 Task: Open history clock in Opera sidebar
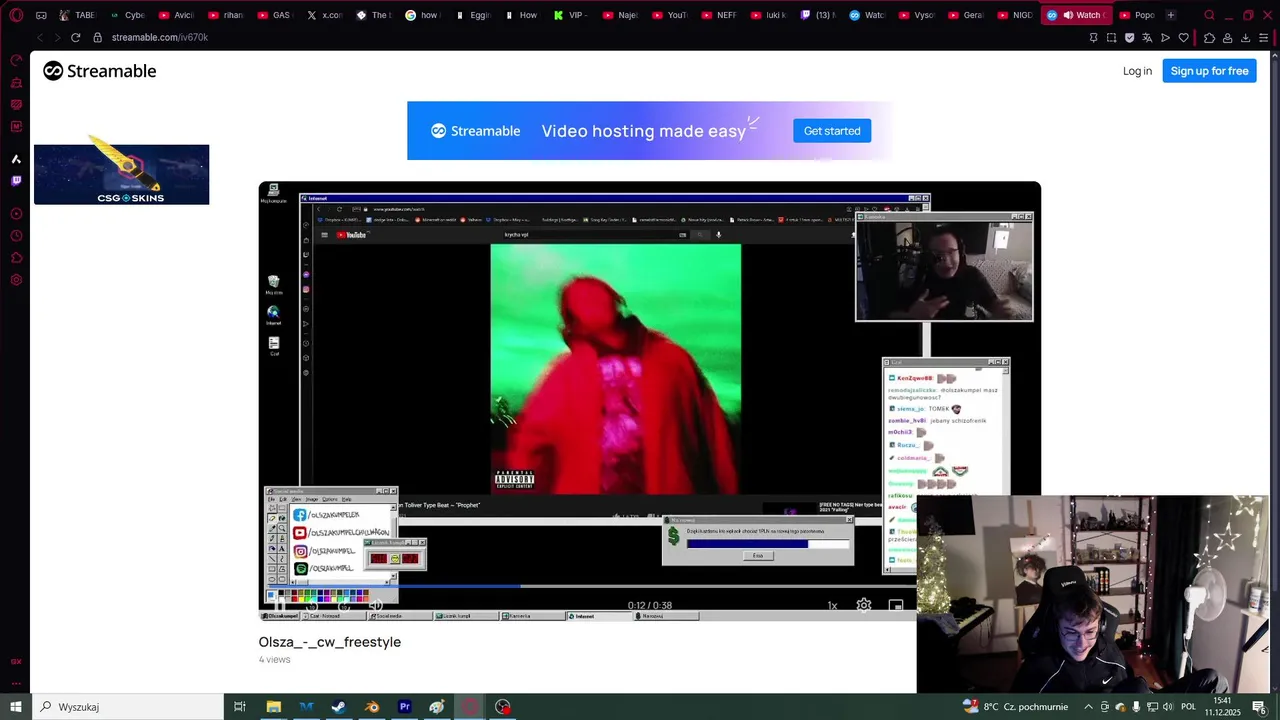click(16, 236)
